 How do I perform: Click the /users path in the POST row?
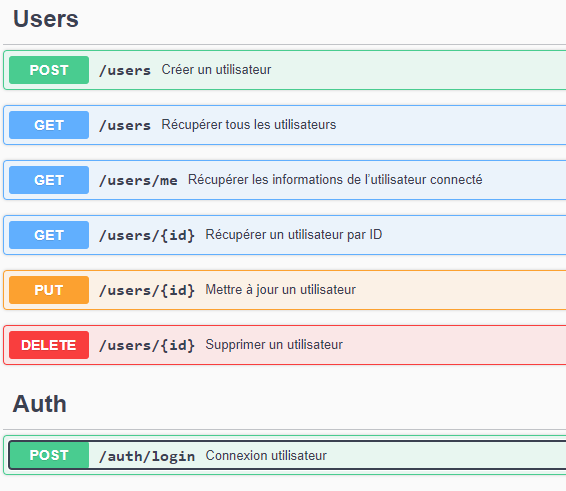click(125, 70)
